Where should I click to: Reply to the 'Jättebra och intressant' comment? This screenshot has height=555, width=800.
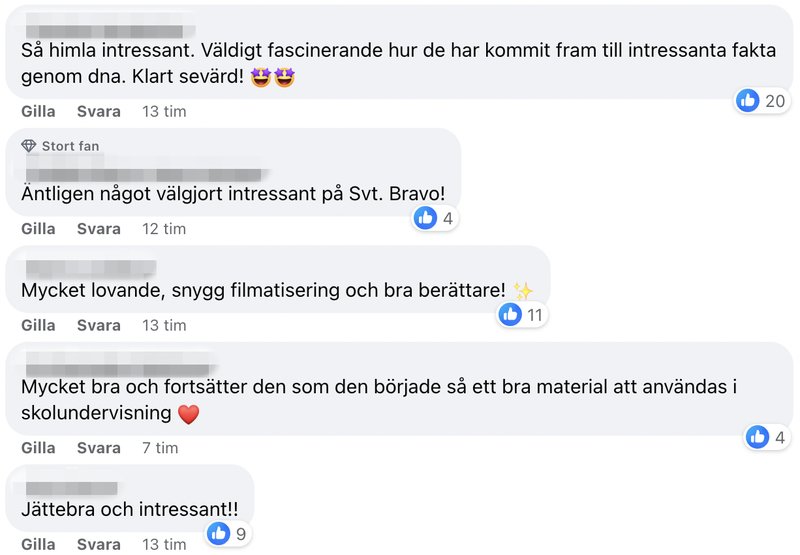98,544
